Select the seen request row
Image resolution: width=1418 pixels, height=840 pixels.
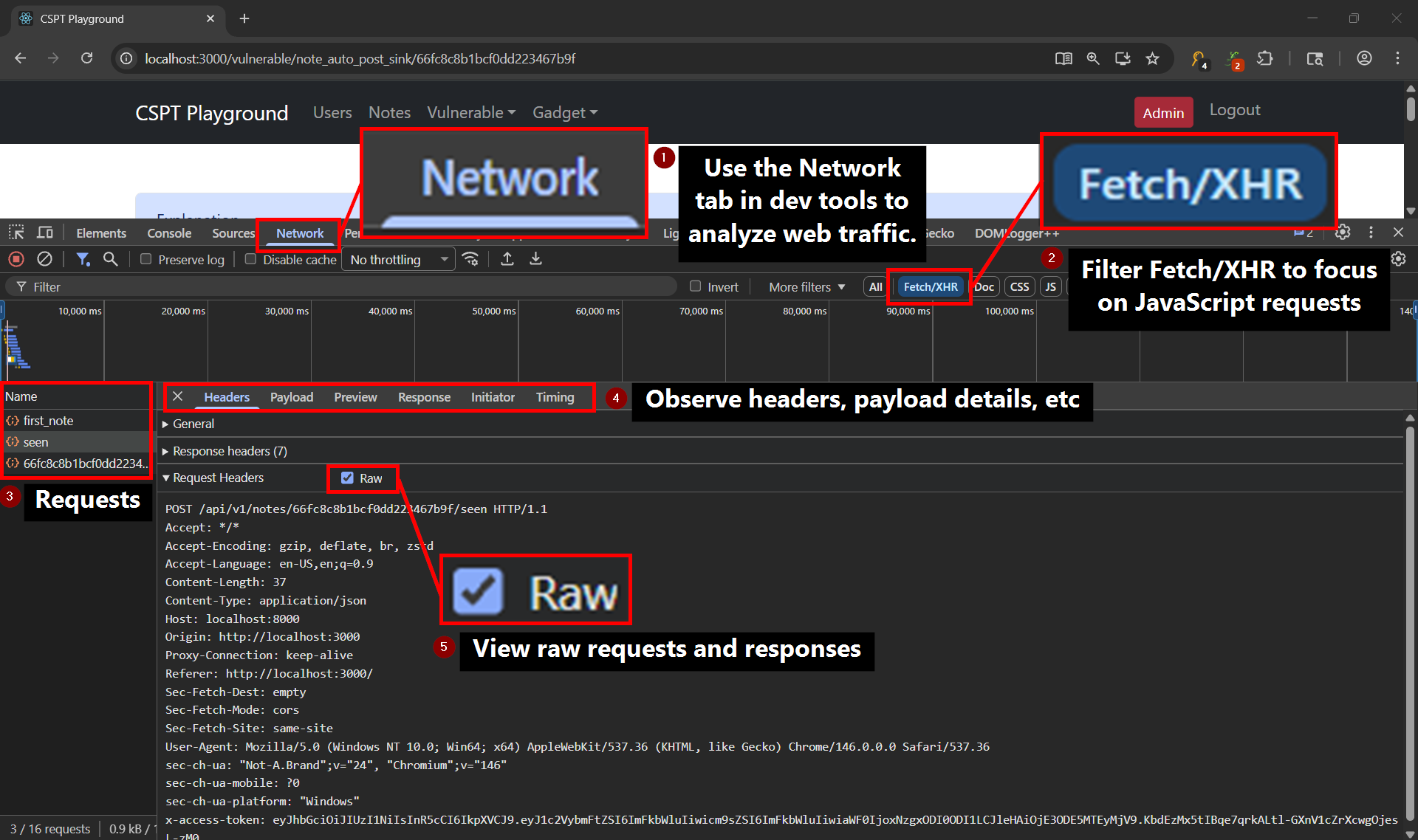[x=77, y=442]
